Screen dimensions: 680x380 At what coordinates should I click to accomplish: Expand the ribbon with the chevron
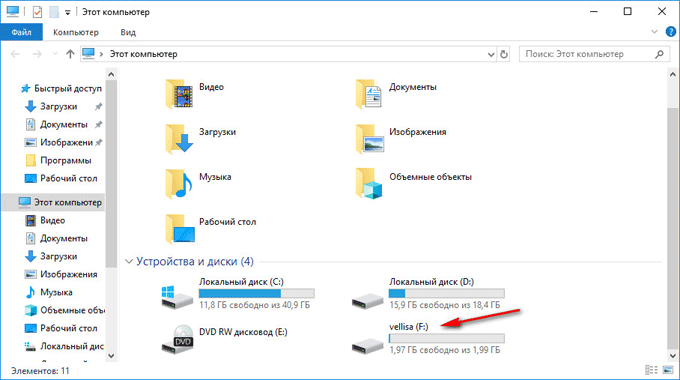(654, 32)
